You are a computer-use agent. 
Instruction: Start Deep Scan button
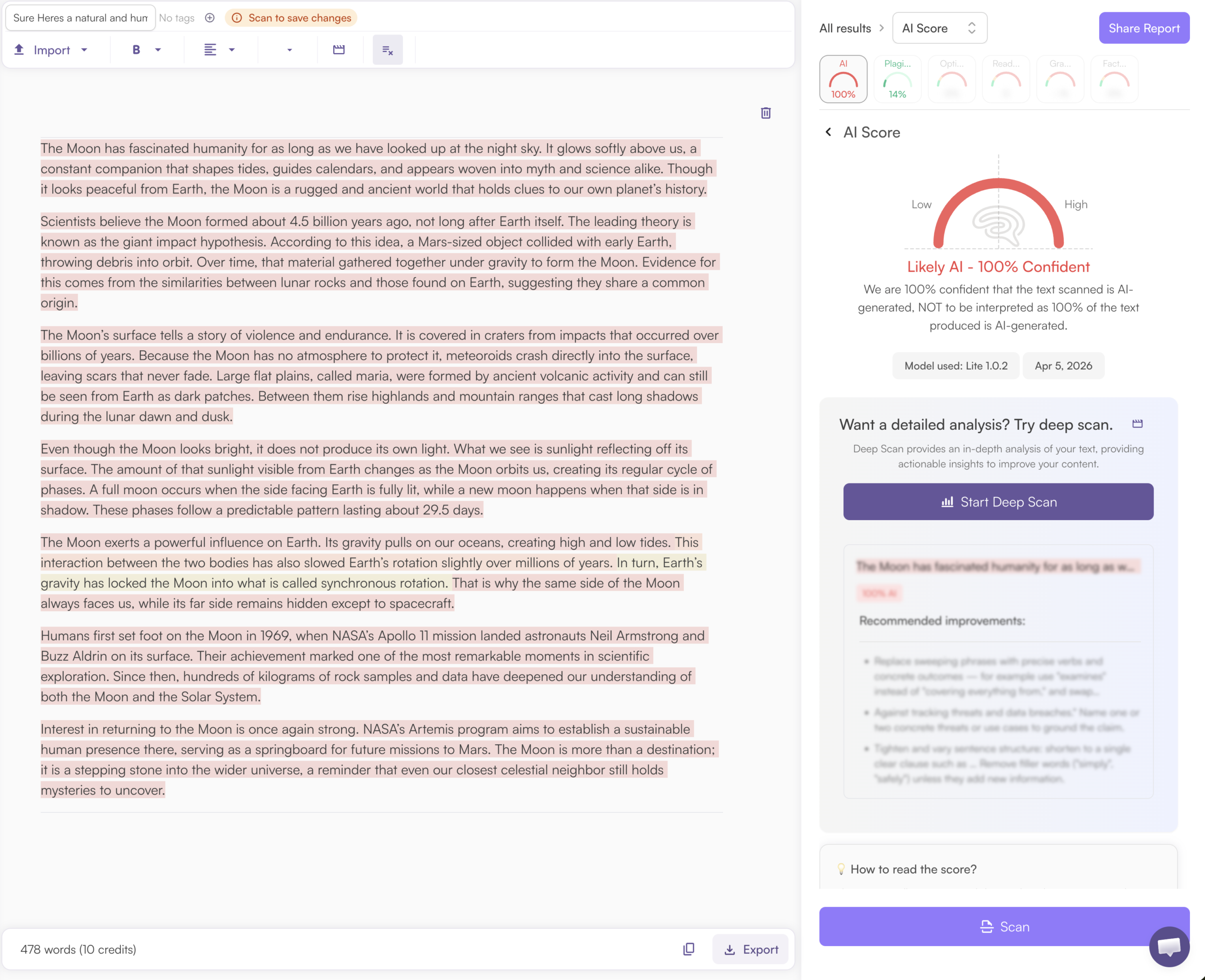tap(998, 502)
